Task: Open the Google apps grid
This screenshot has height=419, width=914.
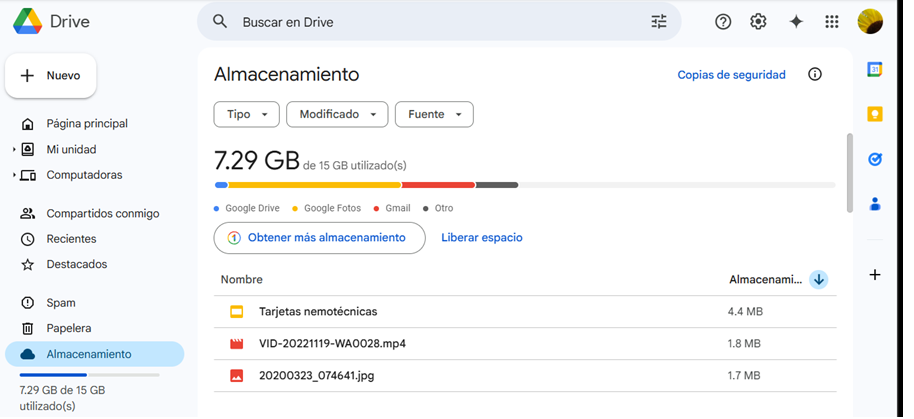Action: coord(832,22)
